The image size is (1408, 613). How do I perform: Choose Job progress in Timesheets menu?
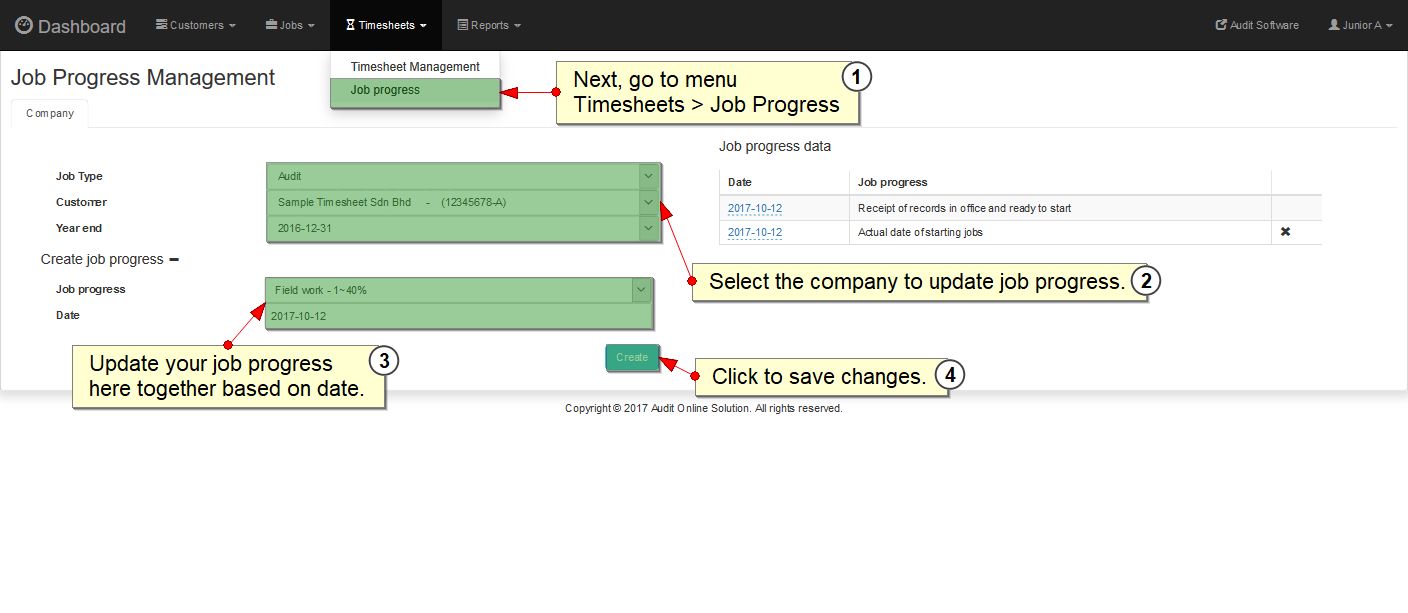[385, 90]
